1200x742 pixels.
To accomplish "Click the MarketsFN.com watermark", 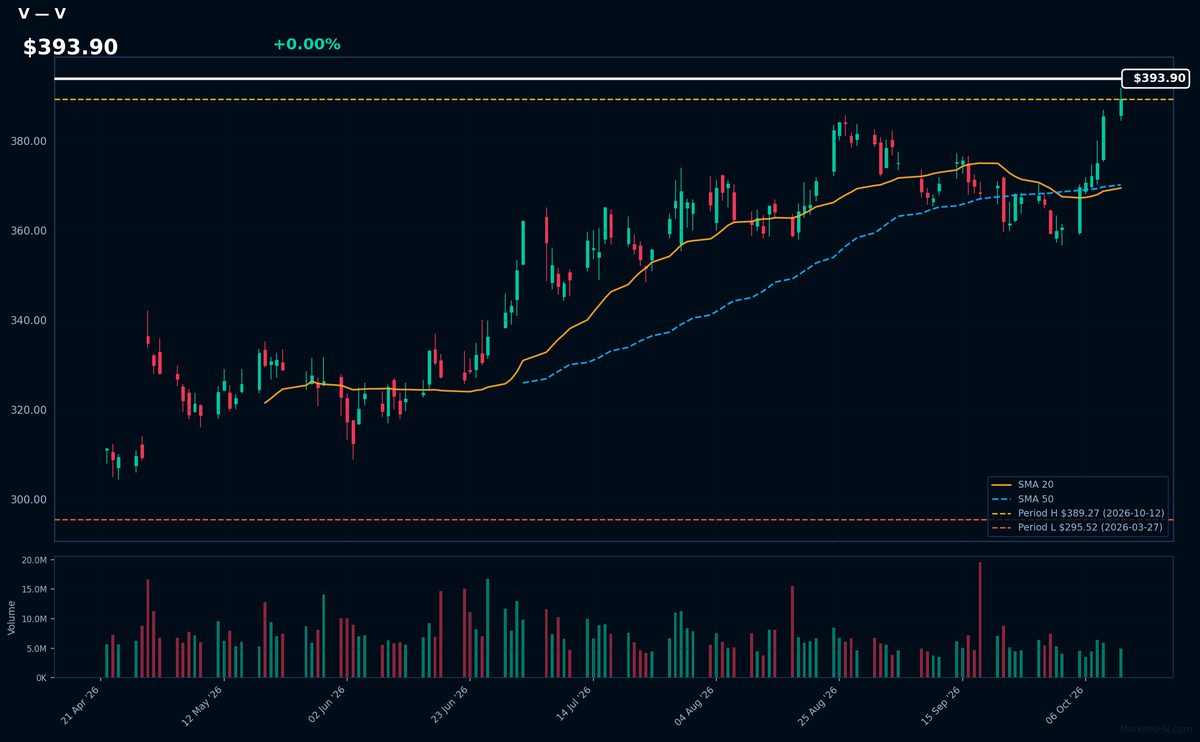I will pyautogui.click(x=1157, y=730).
